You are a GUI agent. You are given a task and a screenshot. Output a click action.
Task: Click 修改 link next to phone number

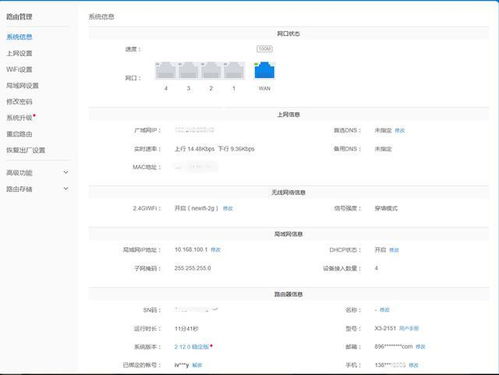pyautogui.click(x=413, y=365)
